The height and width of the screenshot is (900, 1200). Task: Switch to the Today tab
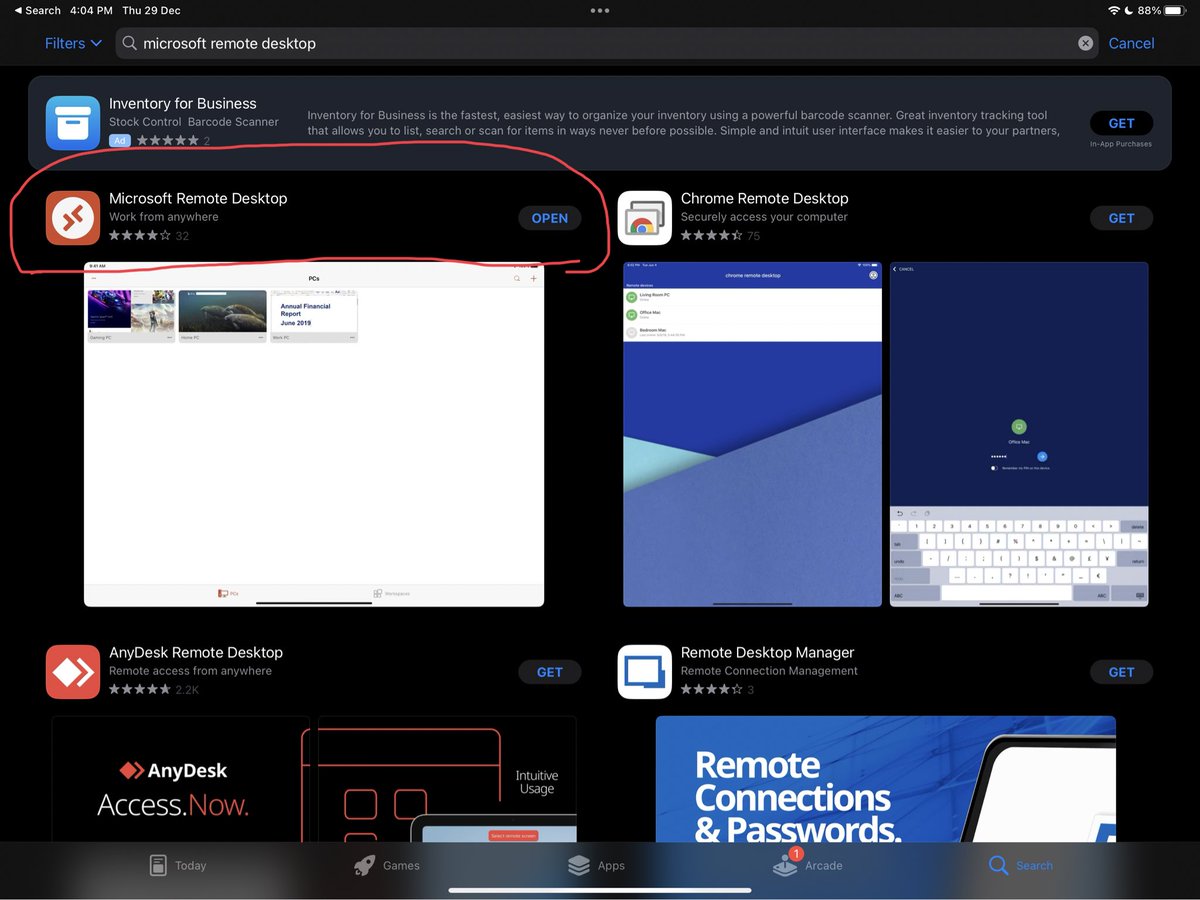pos(177,865)
